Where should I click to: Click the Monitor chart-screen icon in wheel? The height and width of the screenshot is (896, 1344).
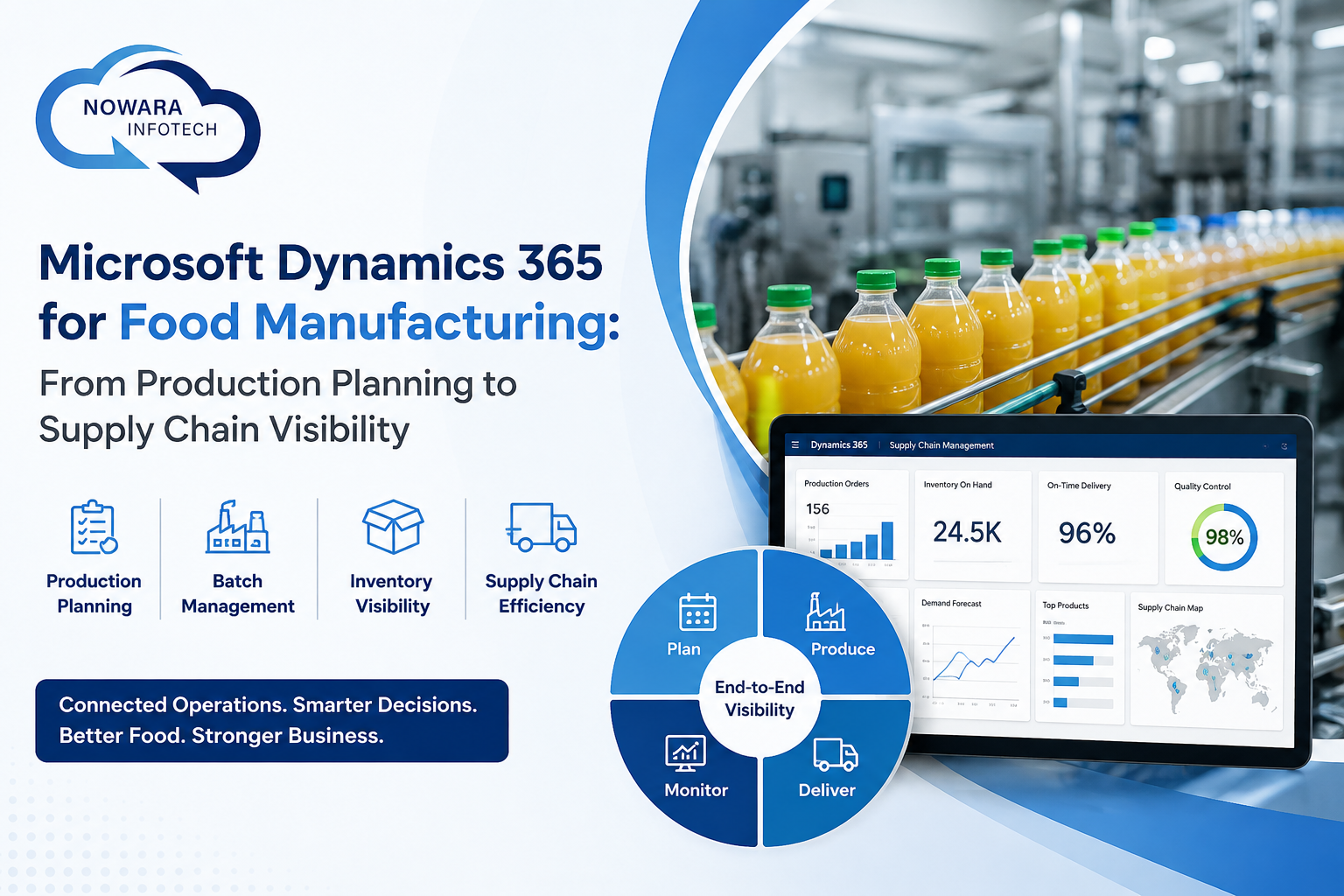pyautogui.click(x=685, y=752)
